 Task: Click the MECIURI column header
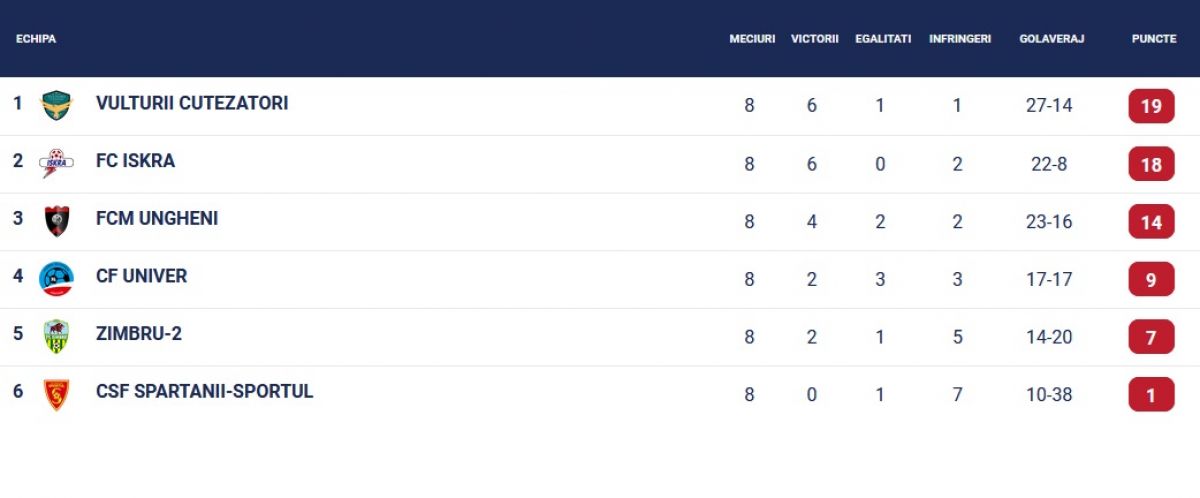752,39
